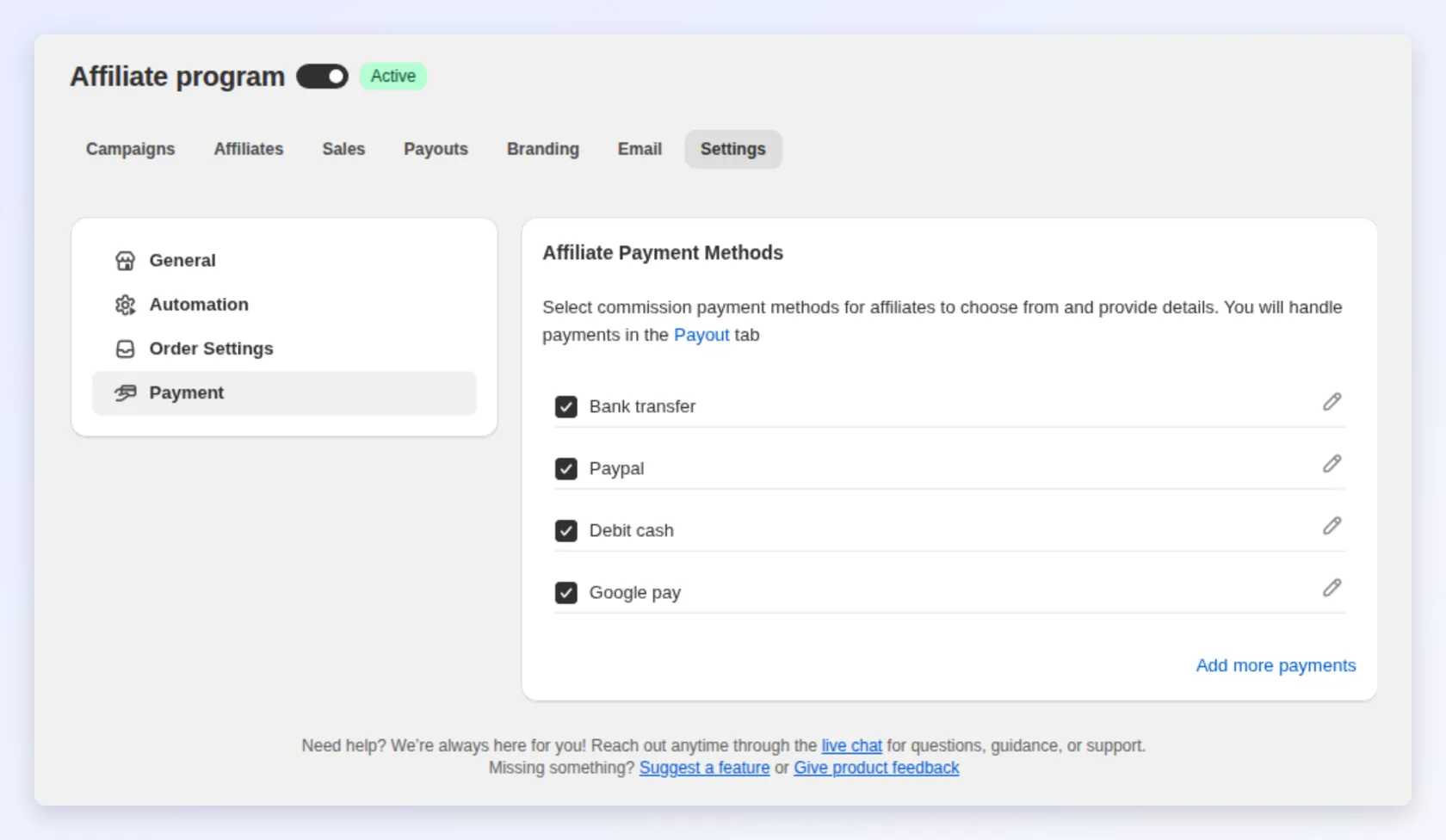Viewport: 1446px width, 840px height.
Task: Click the Paypal label text
Action: pyautogui.click(x=616, y=468)
